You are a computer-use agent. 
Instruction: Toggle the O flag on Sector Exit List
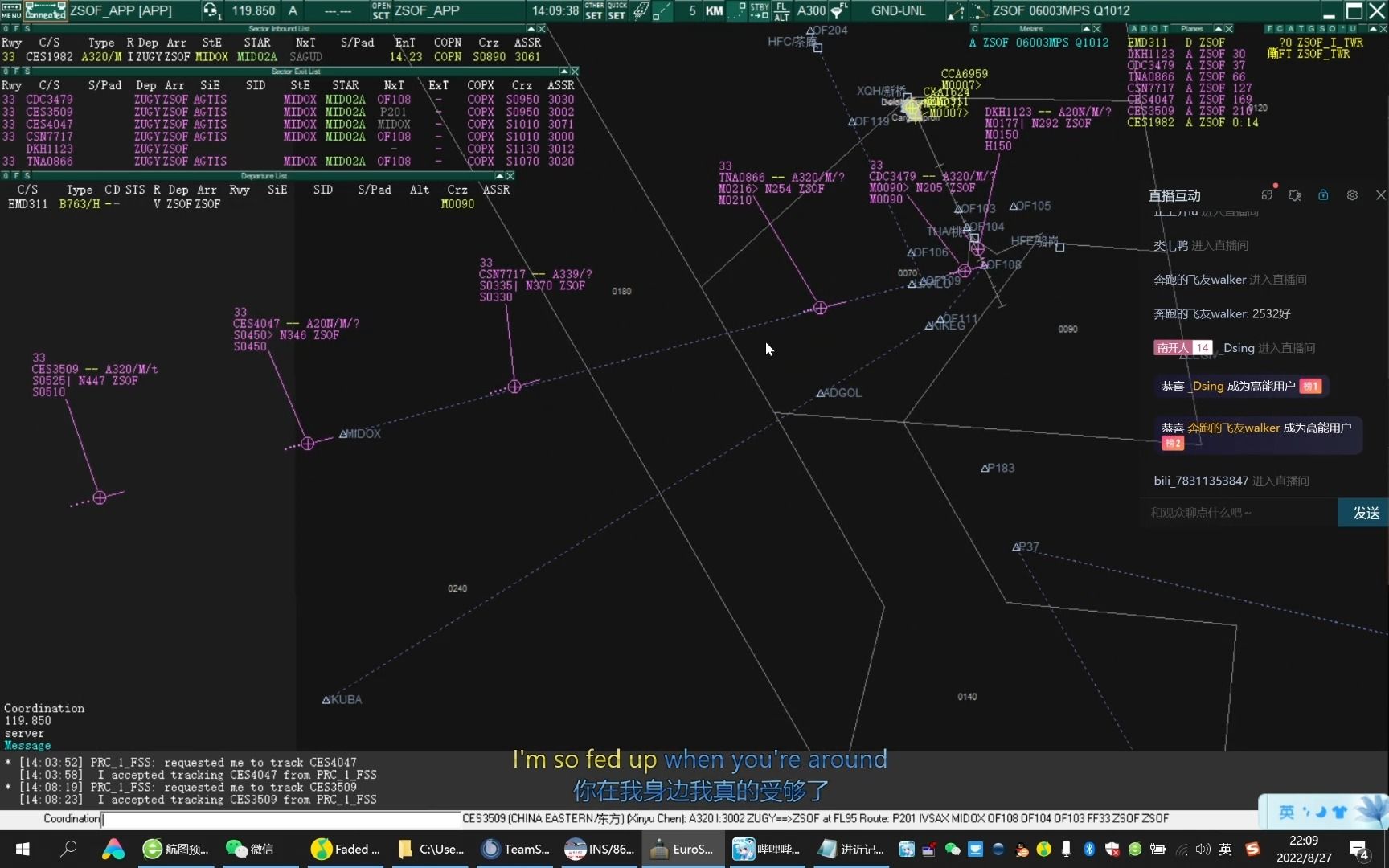6,72
